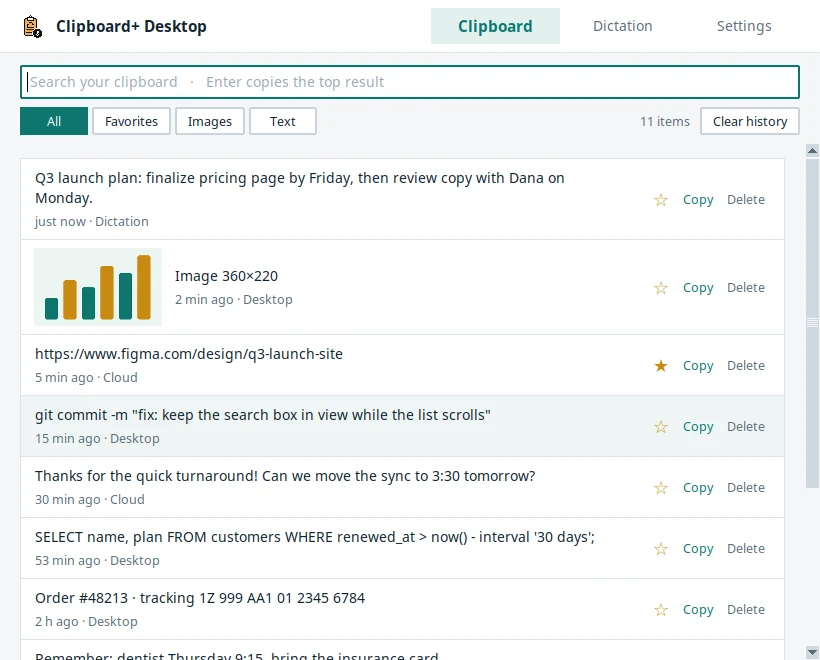This screenshot has height=660, width=820.
Task: Favorite the Q3 launch plan item
Action: coord(660,200)
